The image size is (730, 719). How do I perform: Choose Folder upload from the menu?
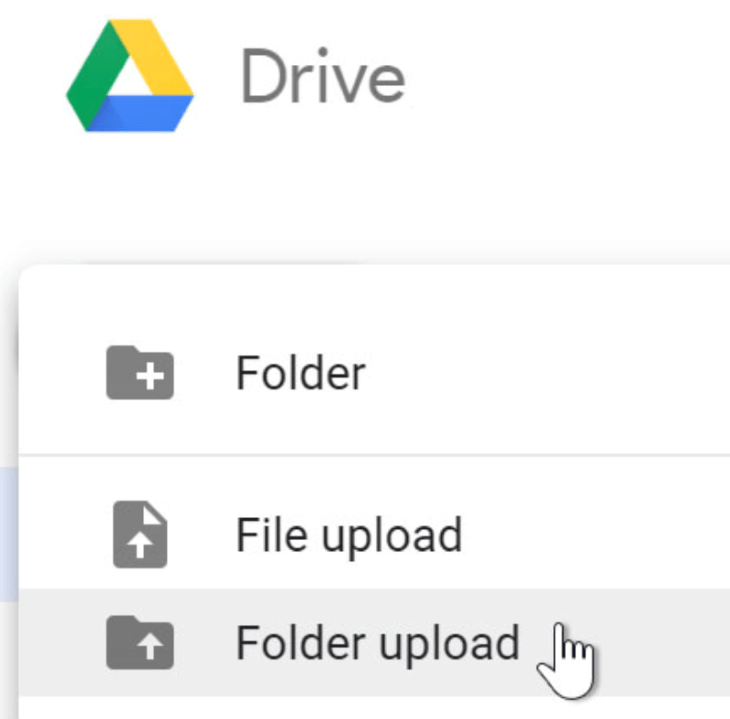tap(377, 643)
